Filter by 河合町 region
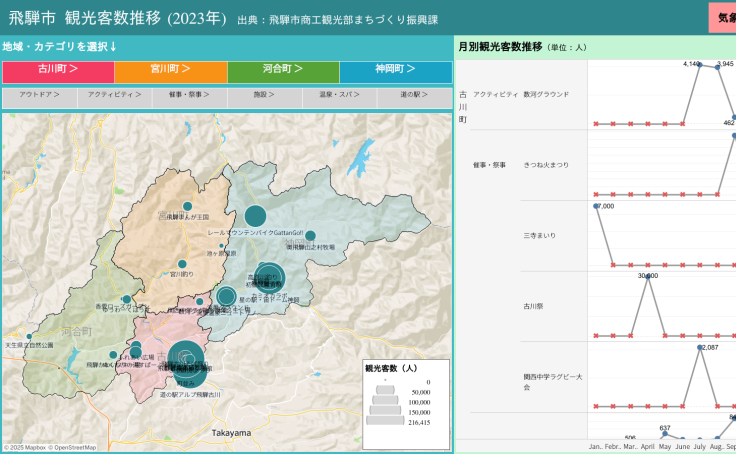736x454 pixels. tap(283, 72)
